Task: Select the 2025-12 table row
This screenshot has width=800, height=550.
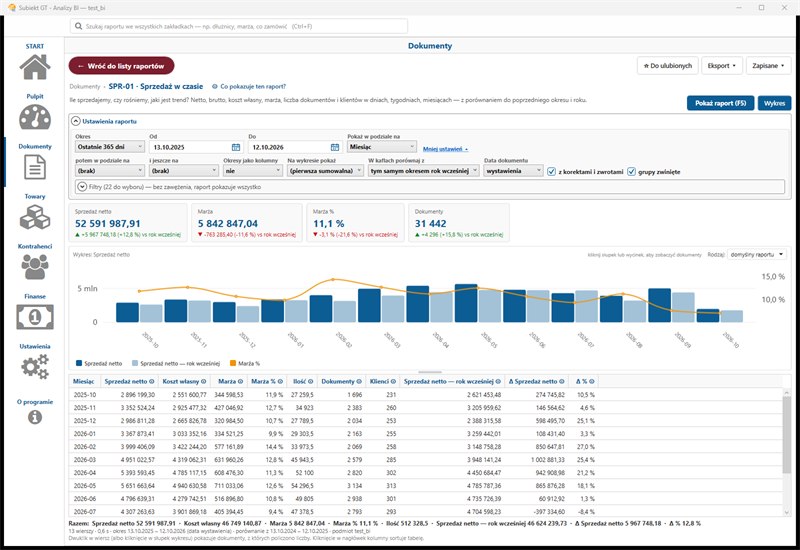Action: click(425, 420)
